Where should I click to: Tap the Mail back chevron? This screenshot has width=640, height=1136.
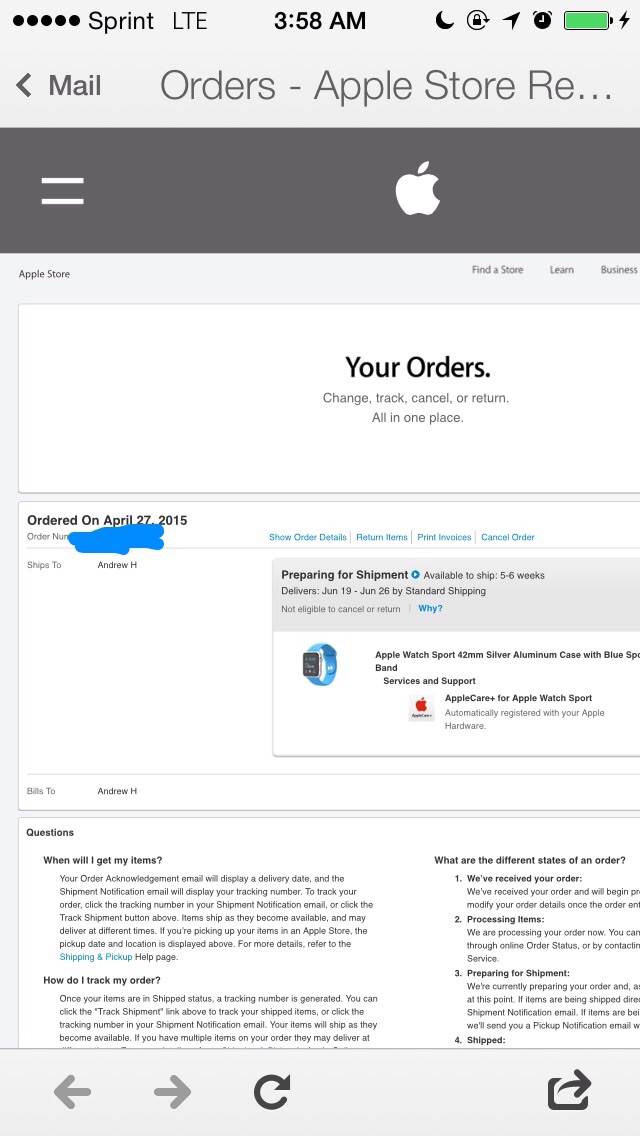point(24,85)
